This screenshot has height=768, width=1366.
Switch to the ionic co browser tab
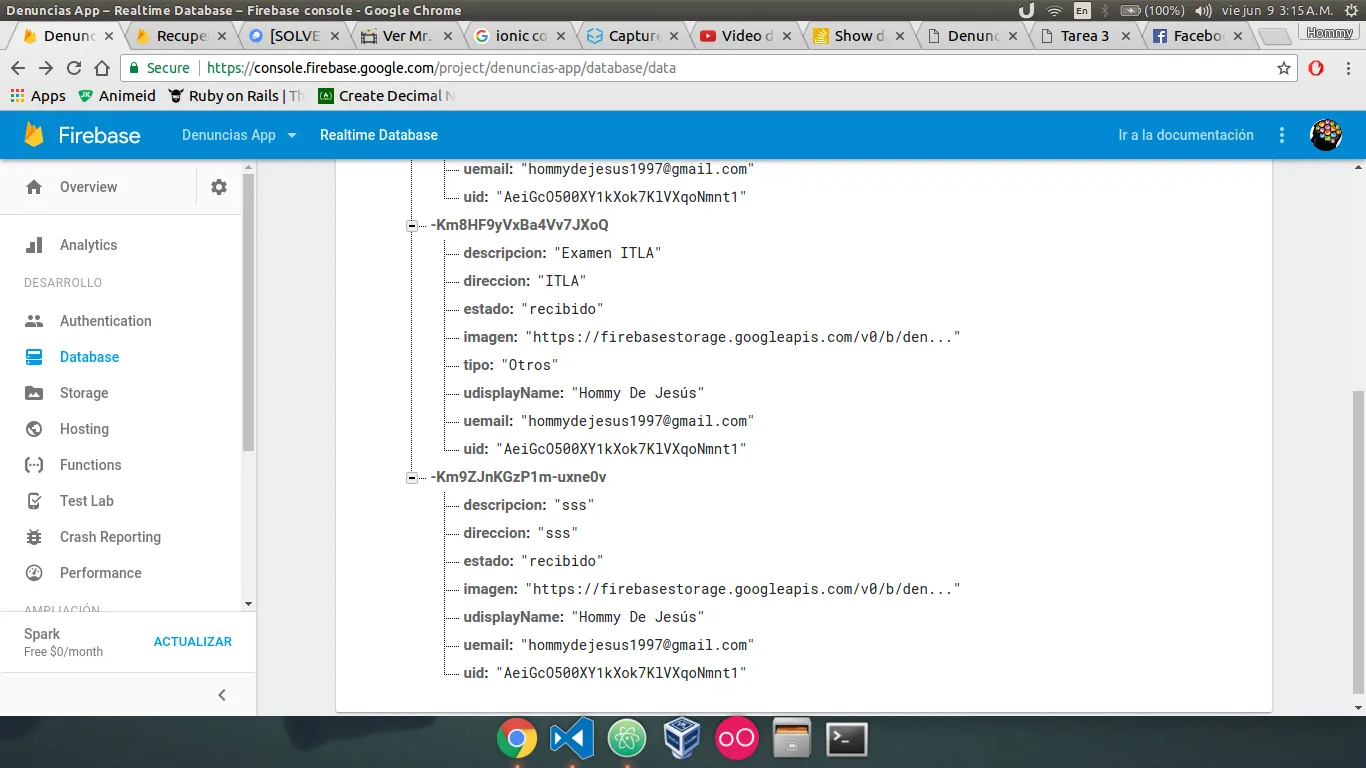click(522, 36)
